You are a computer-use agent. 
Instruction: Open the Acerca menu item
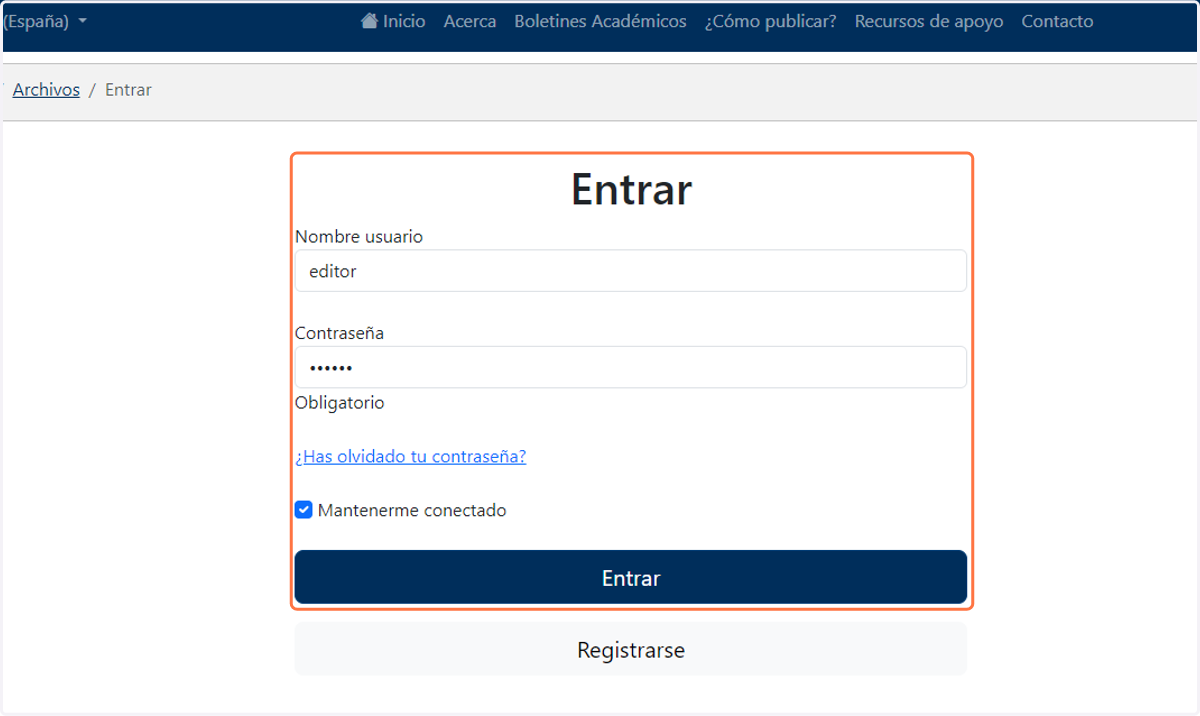470,21
